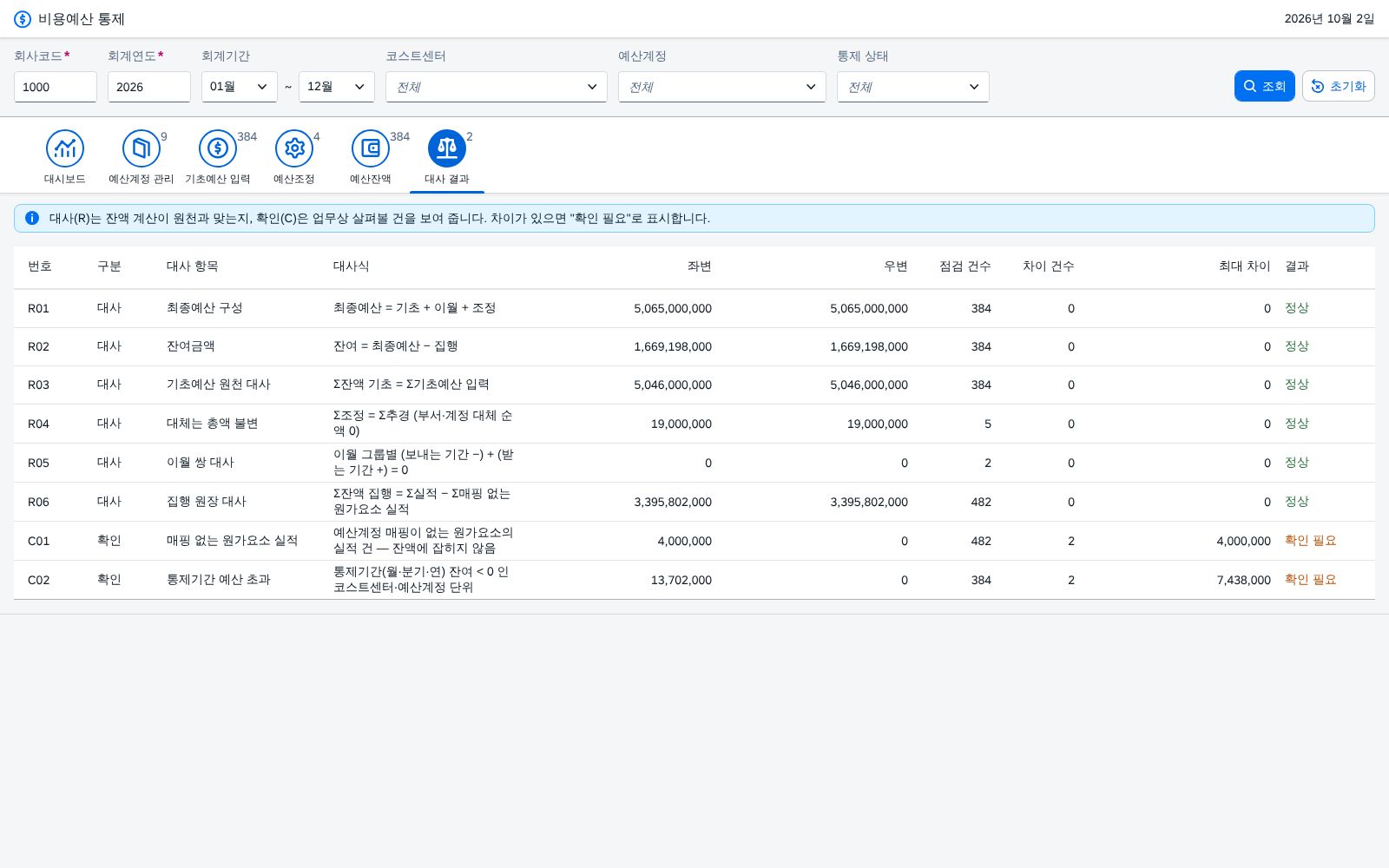Viewport: 1389px width, 868px height.
Task: Click the 통제기간 예산 초과 item
Action: coord(219,580)
